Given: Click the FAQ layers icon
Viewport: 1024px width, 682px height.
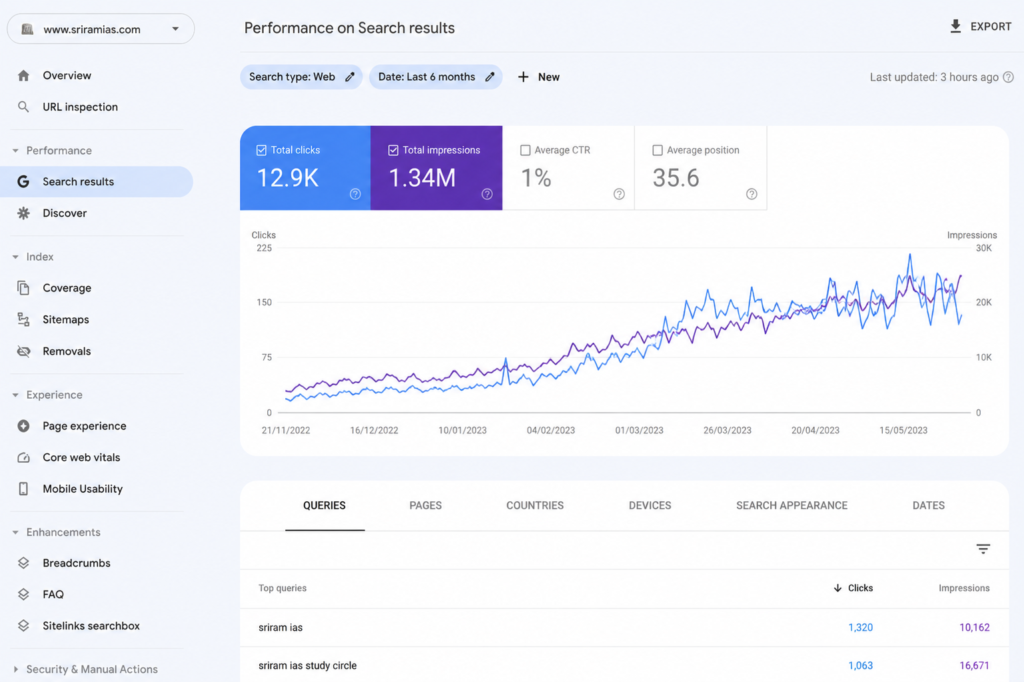Looking at the screenshot, I should click(24, 594).
